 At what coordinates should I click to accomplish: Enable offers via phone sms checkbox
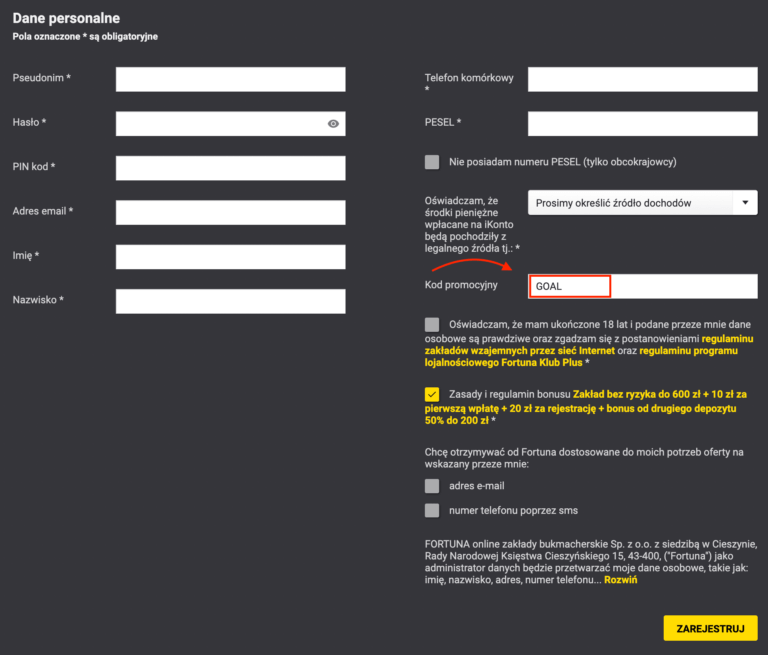432,510
